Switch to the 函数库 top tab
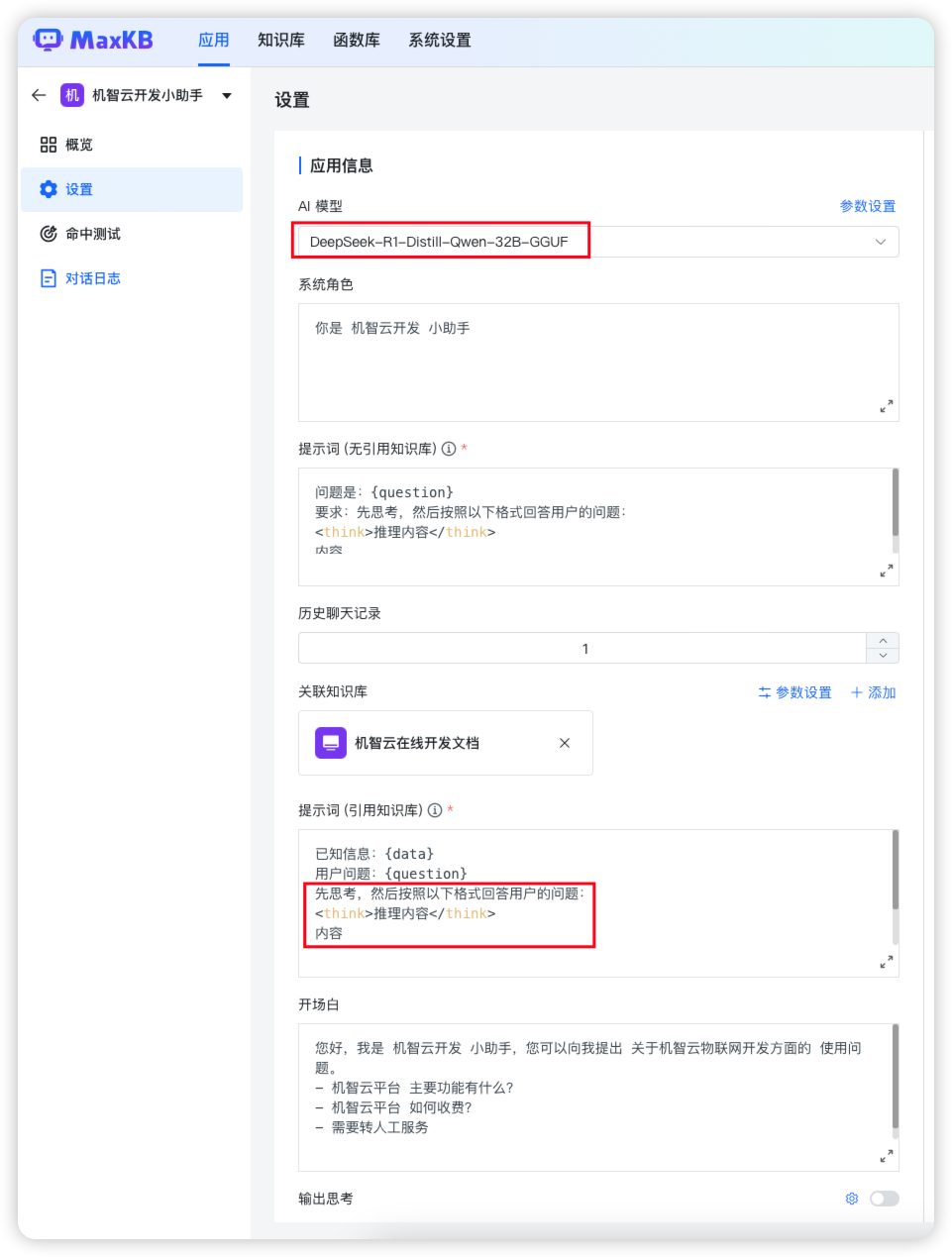 [357, 41]
